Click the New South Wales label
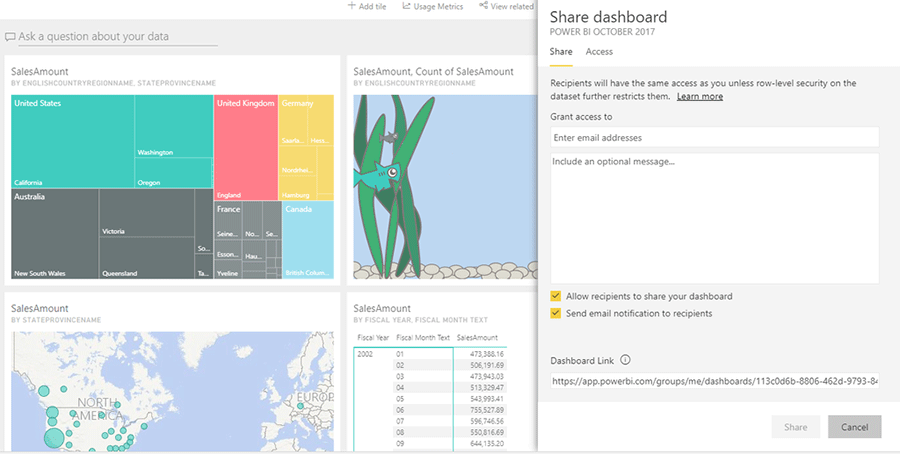 [40, 273]
